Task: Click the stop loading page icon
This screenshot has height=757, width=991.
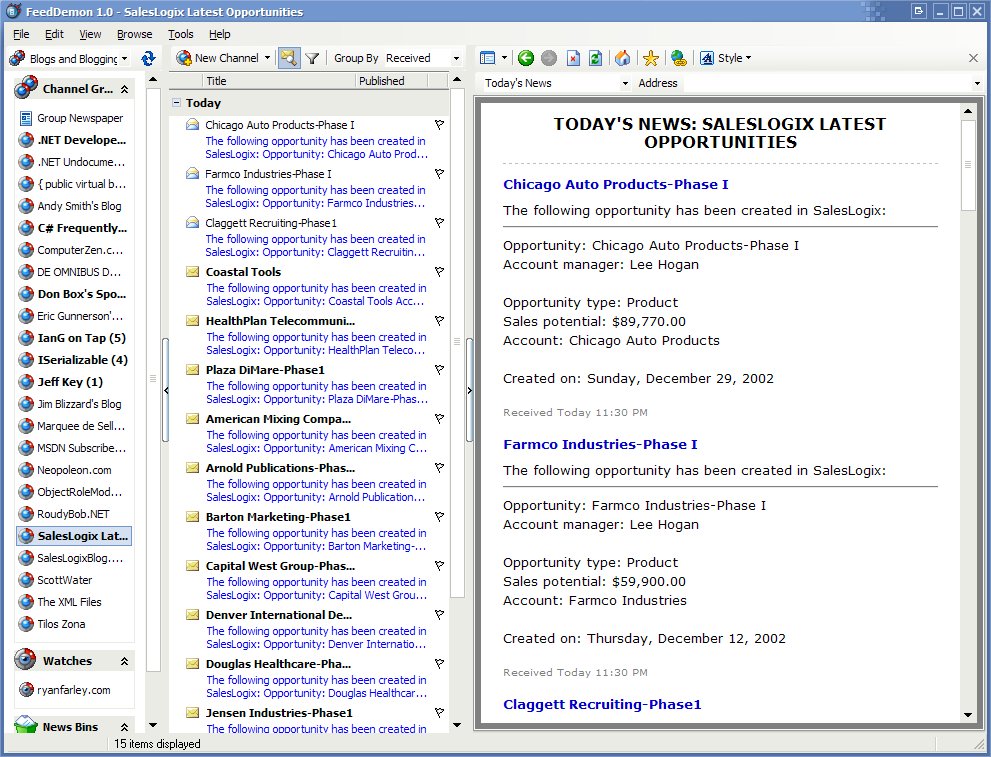Action: coord(573,58)
